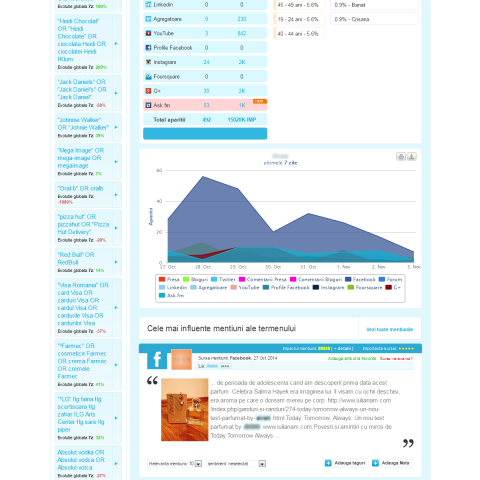
Task: Click the three-dots button beside La:
Action: click(225, 366)
